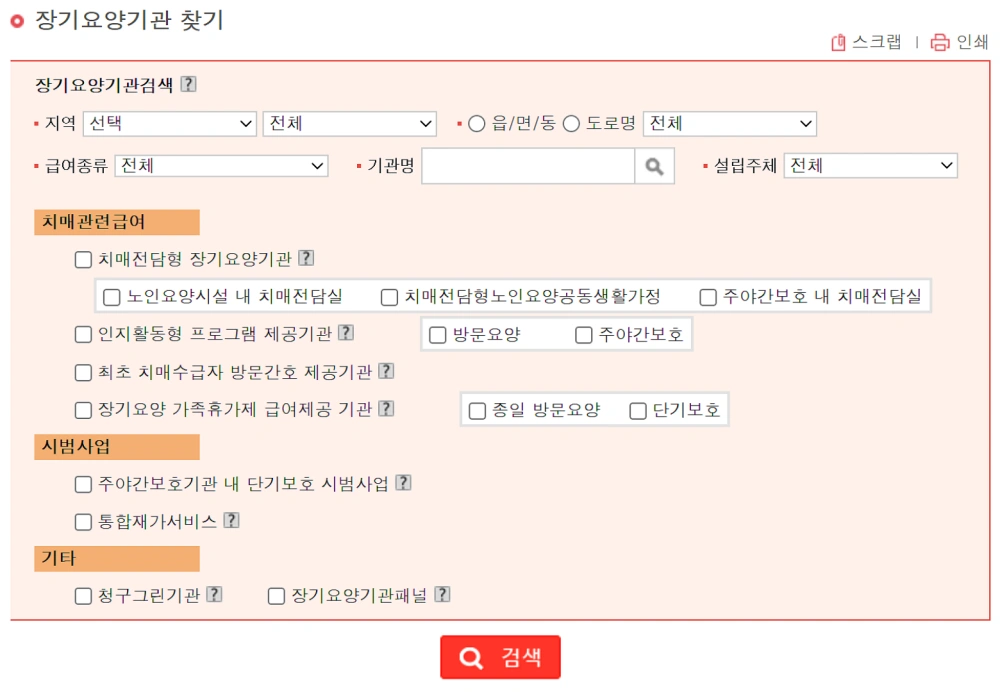Click the 인쇄 (print) icon
Viewport: 1000px width, 692px height.
pyautogui.click(x=940, y=43)
